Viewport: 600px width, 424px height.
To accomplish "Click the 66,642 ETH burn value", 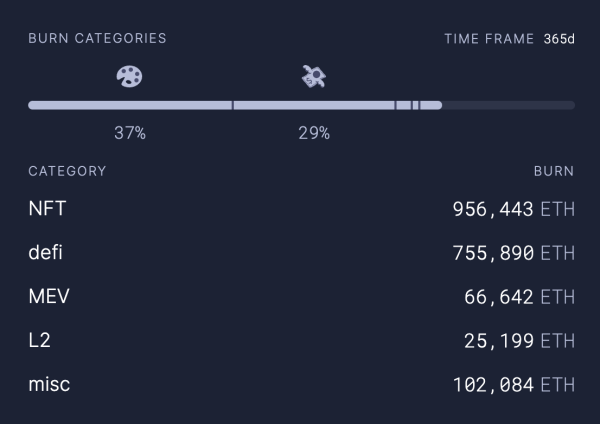I will [519, 297].
